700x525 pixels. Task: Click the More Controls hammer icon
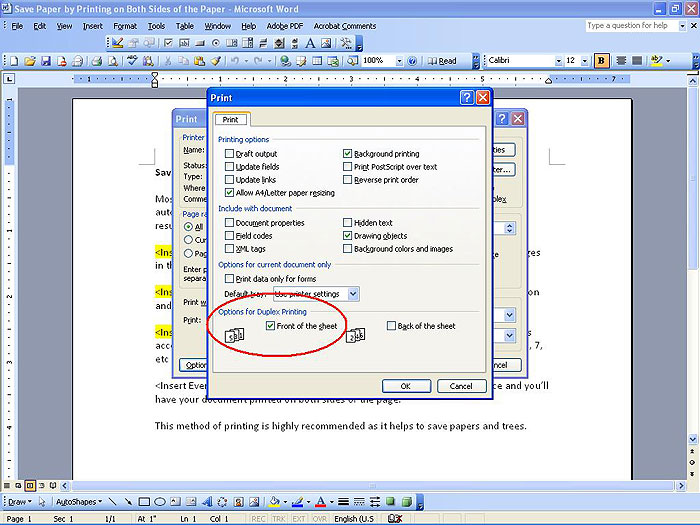(x=346, y=43)
